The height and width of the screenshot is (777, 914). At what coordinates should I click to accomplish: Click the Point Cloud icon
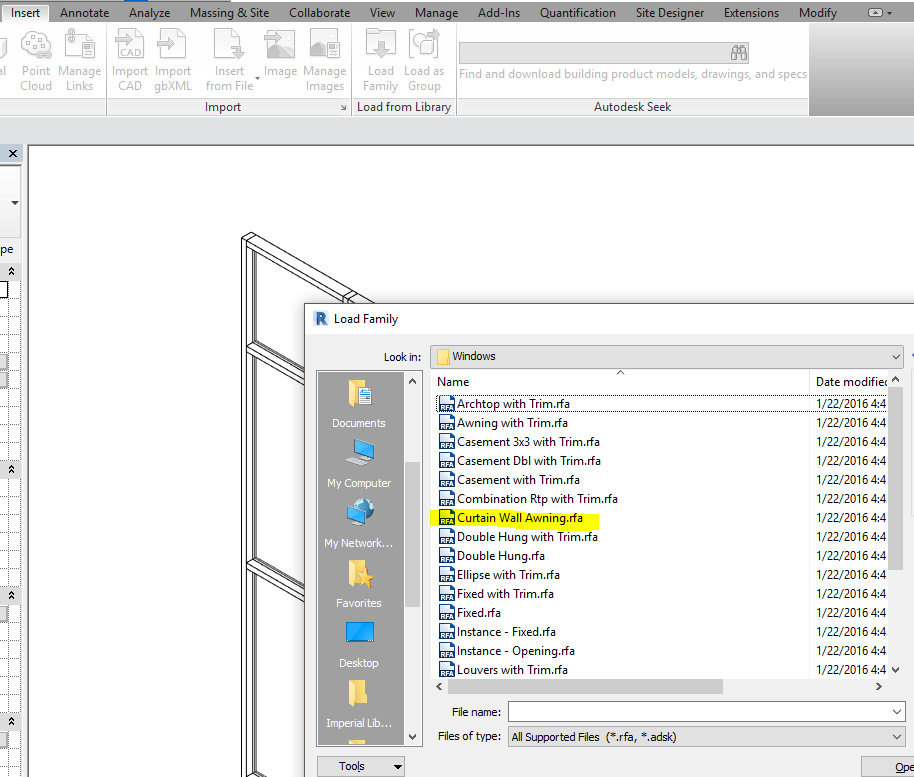(x=36, y=58)
